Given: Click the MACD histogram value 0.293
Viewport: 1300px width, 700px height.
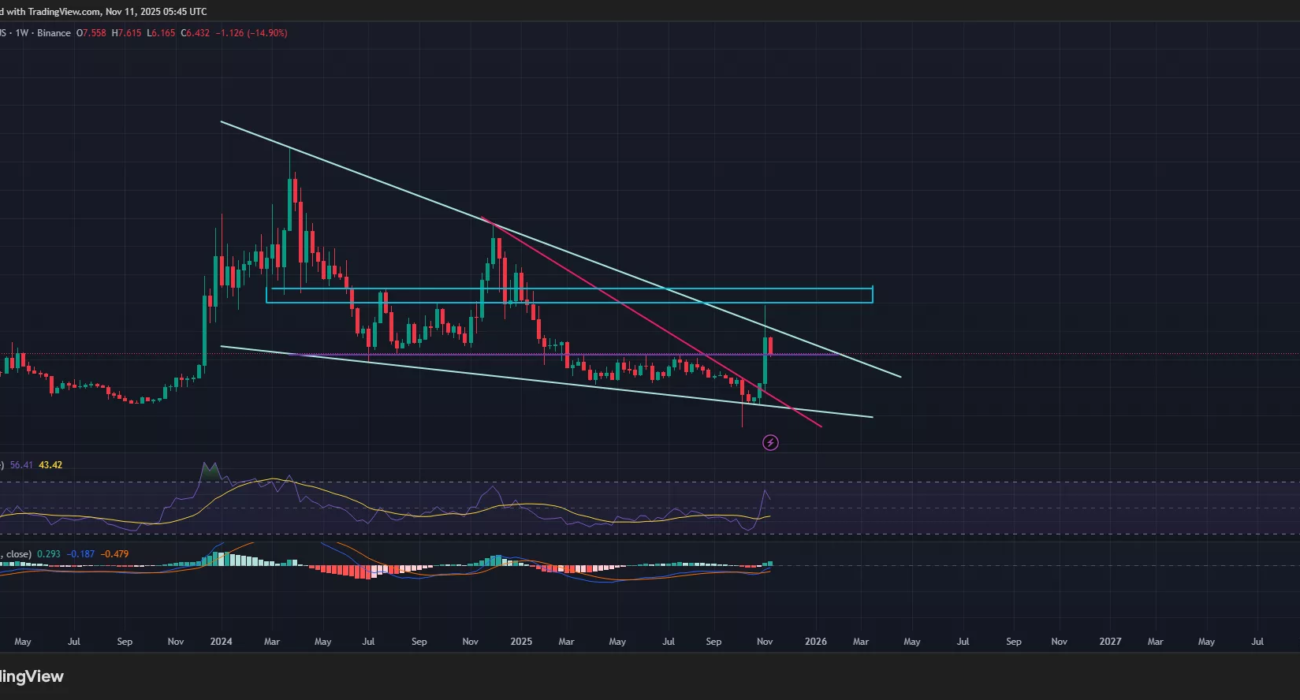Looking at the screenshot, I should click(x=47, y=553).
